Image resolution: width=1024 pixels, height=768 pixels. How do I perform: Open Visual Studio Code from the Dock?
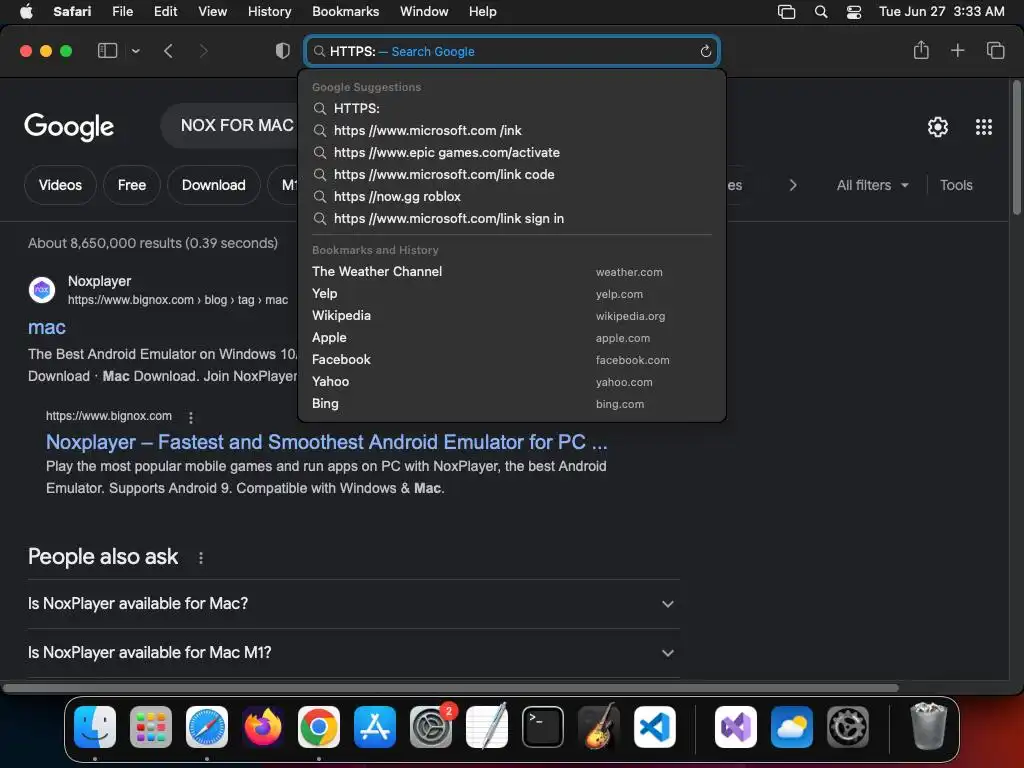click(x=654, y=727)
